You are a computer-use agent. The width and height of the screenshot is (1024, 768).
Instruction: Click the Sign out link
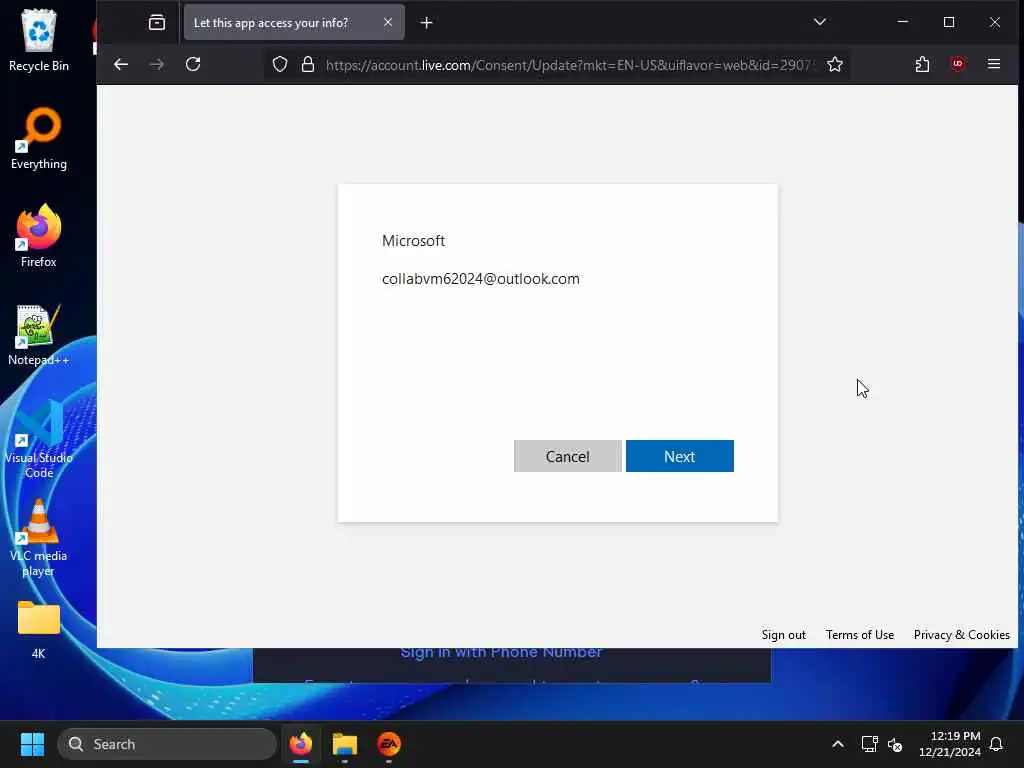[783, 635]
